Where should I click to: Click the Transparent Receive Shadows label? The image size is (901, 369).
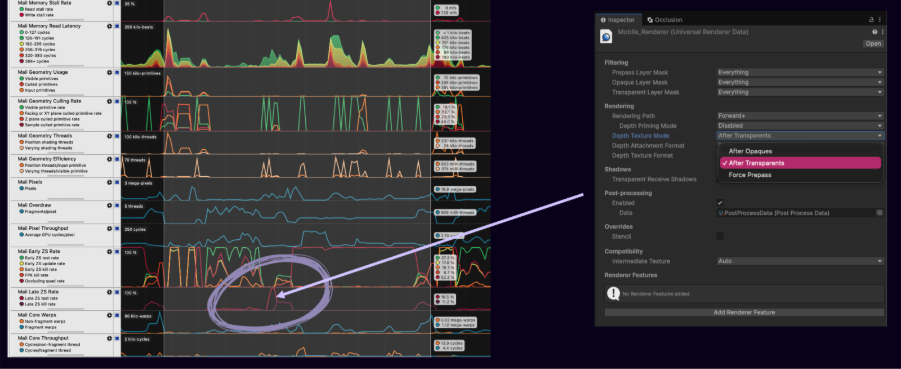pos(654,179)
